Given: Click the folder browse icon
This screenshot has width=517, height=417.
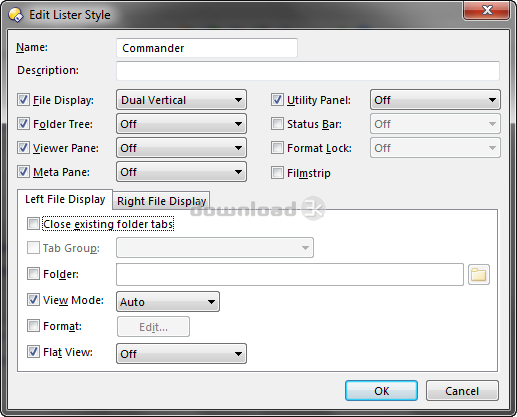Looking at the screenshot, I should [479, 275].
